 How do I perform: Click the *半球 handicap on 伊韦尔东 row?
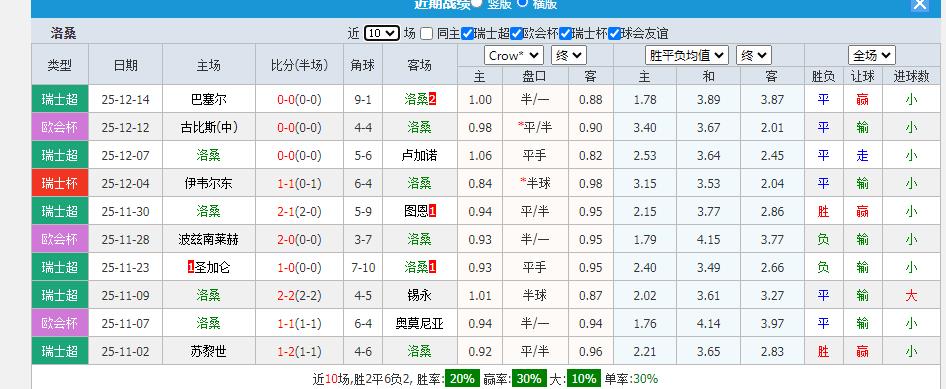click(x=535, y=183)
